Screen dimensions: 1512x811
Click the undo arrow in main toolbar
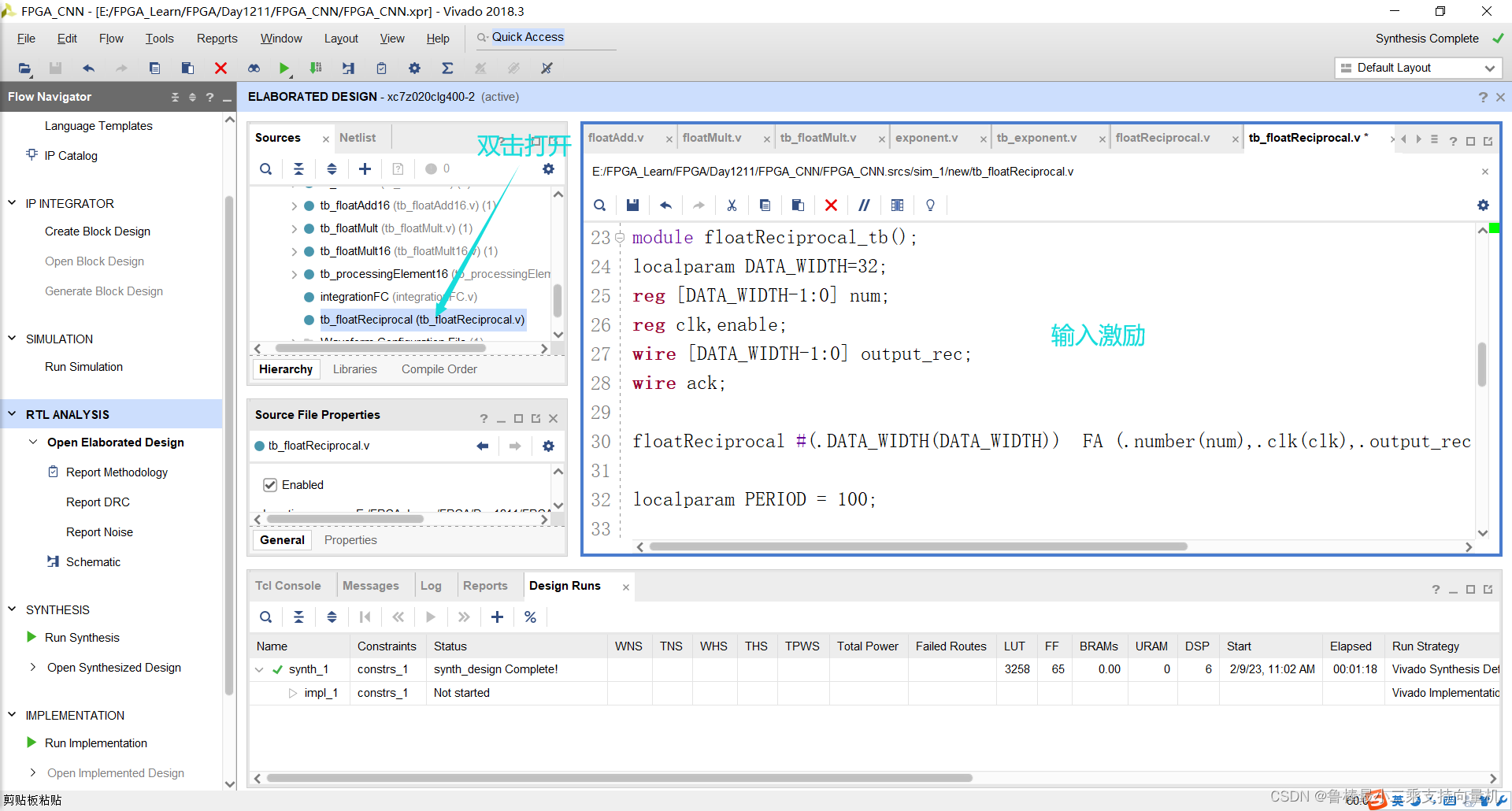click(x=88, y=69)
